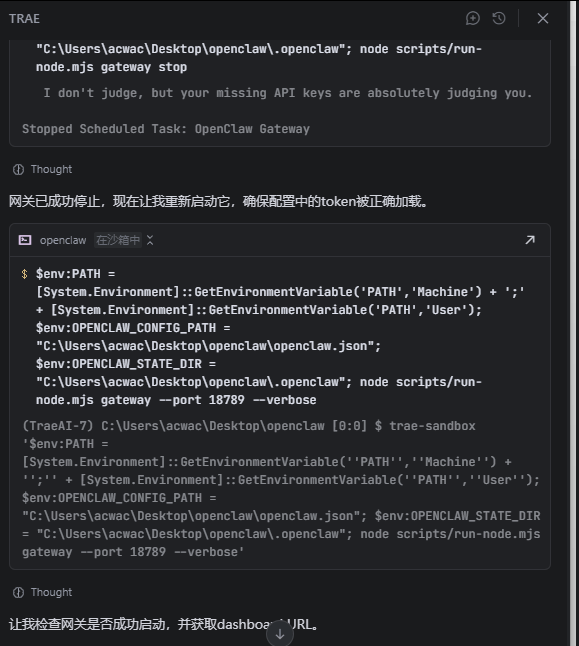This screenshot has width=579, height=646.
Task: Select the openclaw terminal label
Action: pyautogui.click(x=63, y=240)
